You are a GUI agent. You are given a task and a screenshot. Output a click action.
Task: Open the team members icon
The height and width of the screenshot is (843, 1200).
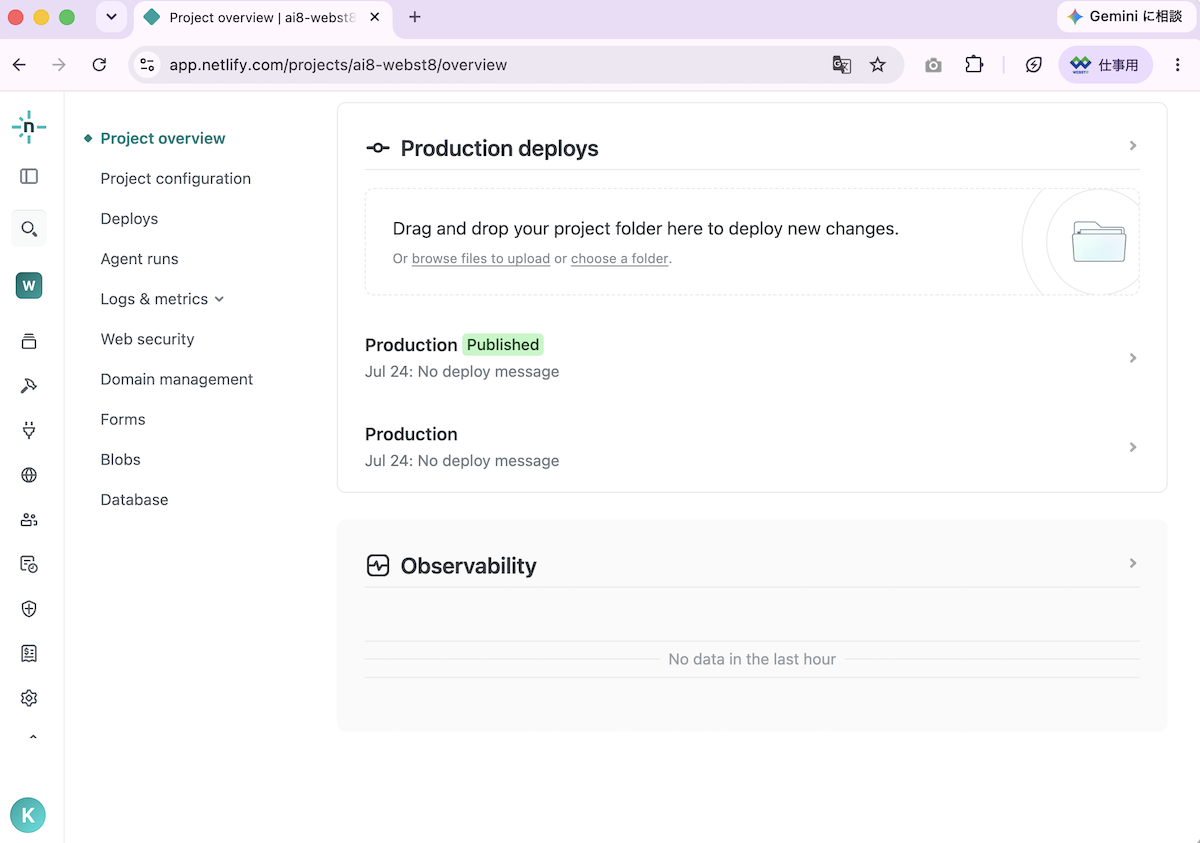29,520
